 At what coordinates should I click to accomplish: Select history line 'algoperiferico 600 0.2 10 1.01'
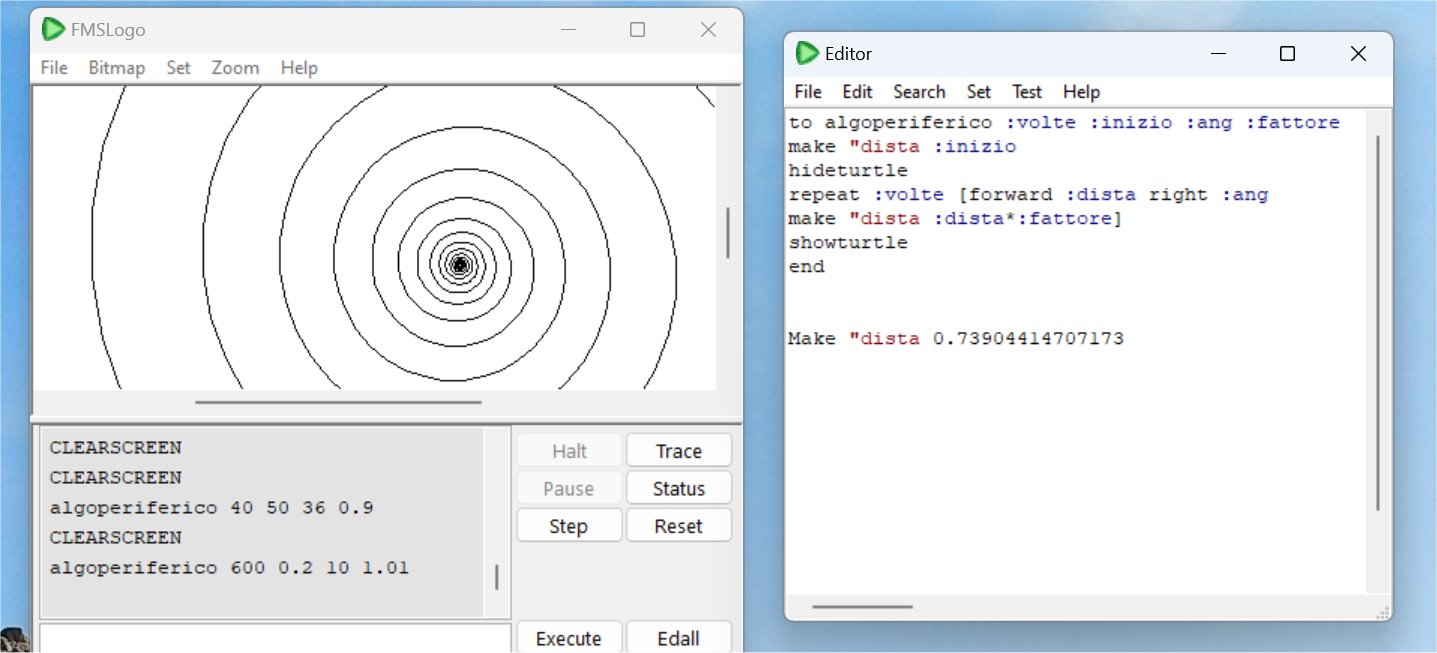(229, 568)
